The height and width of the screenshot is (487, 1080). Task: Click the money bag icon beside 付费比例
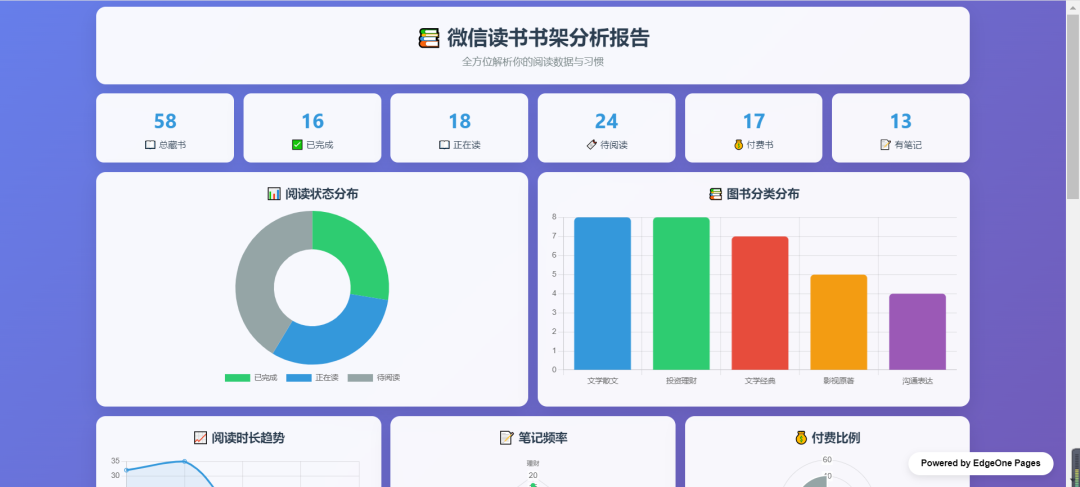(801, 437)
